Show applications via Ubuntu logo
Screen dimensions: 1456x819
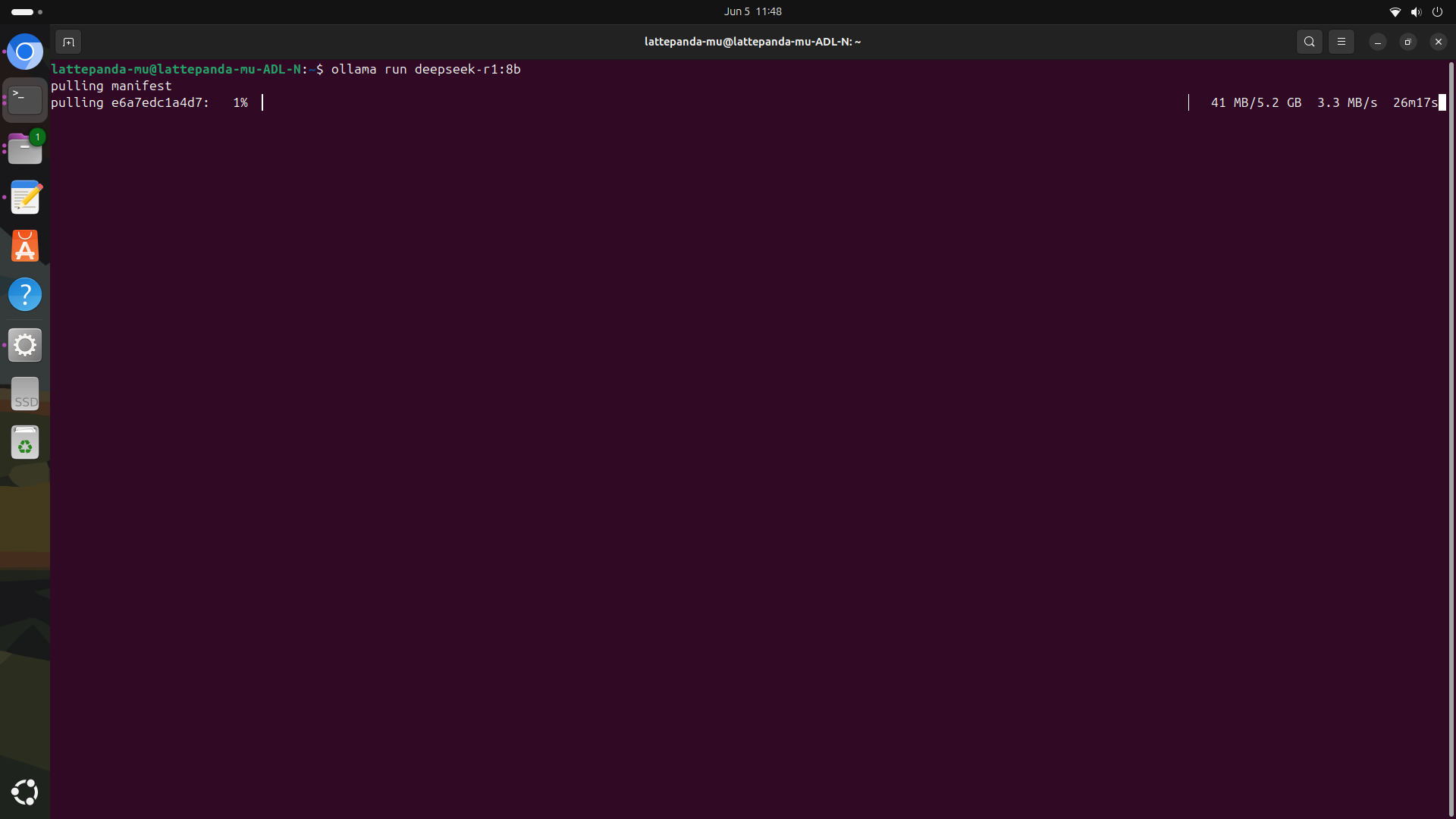25,792
